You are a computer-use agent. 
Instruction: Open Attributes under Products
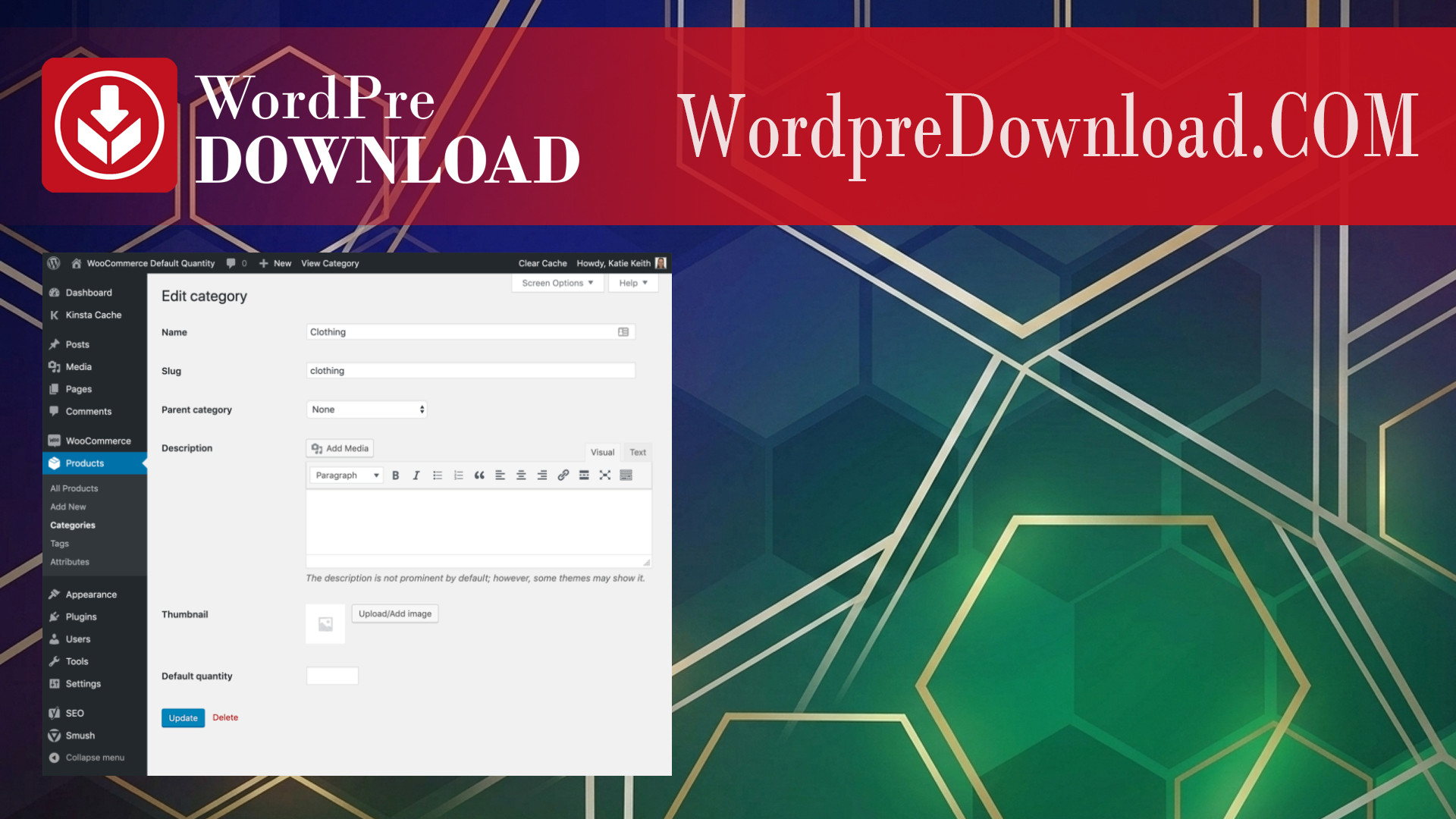(70, 562)
